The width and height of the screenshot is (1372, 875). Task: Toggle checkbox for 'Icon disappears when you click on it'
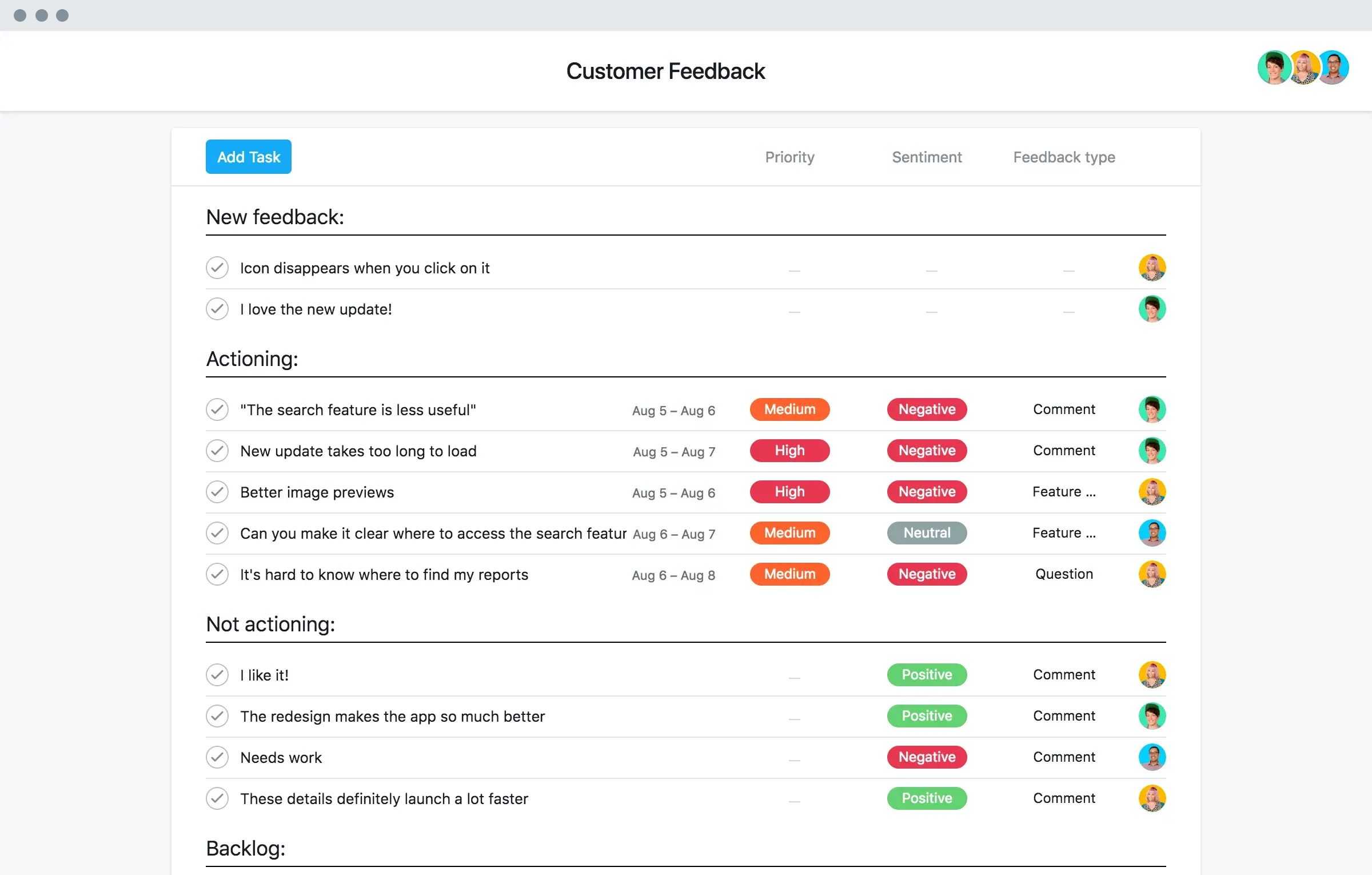pyautogui.click(x=217, y=268)
